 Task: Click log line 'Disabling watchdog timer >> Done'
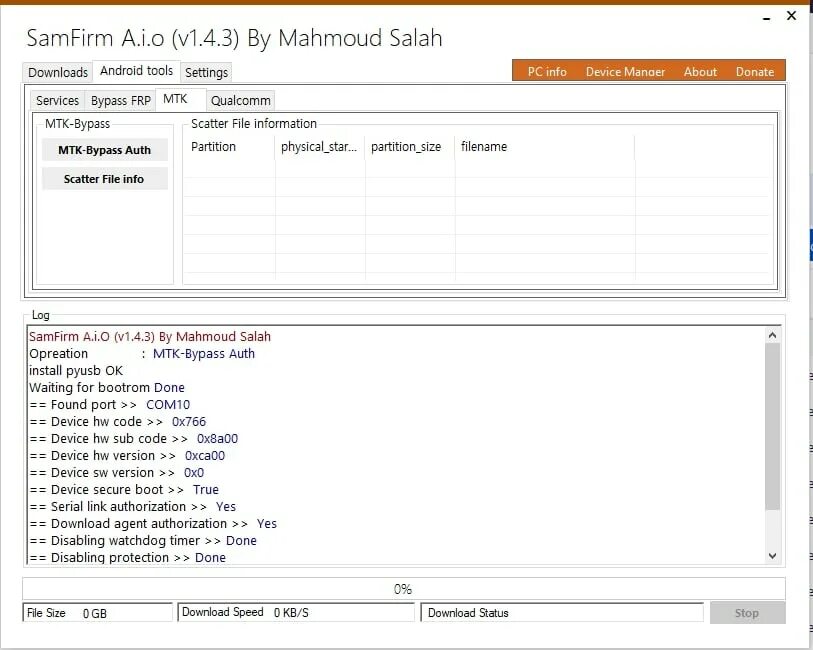click(x=143, y=541)
